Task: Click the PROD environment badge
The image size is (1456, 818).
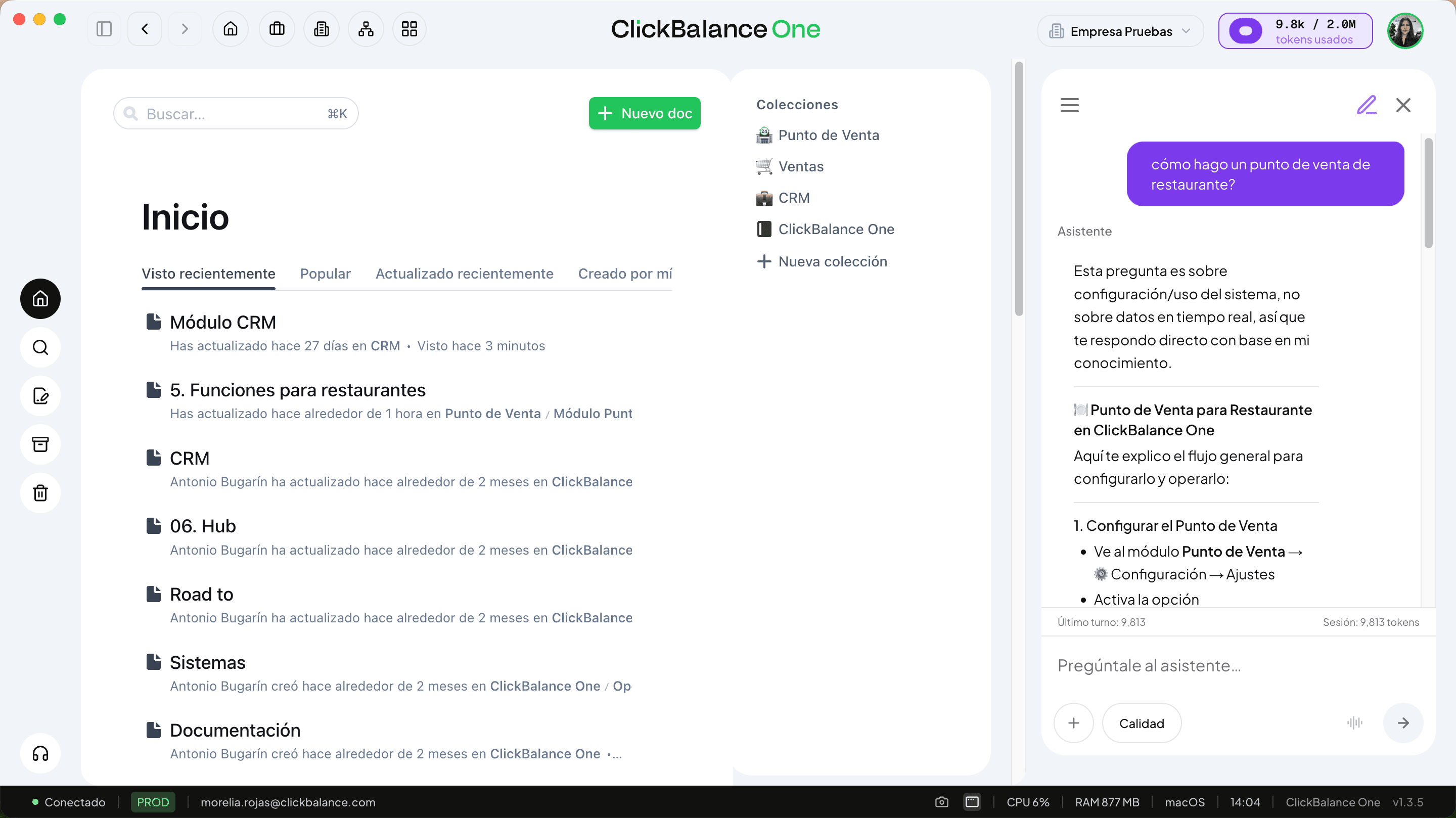Action: [x=153, y=802]
